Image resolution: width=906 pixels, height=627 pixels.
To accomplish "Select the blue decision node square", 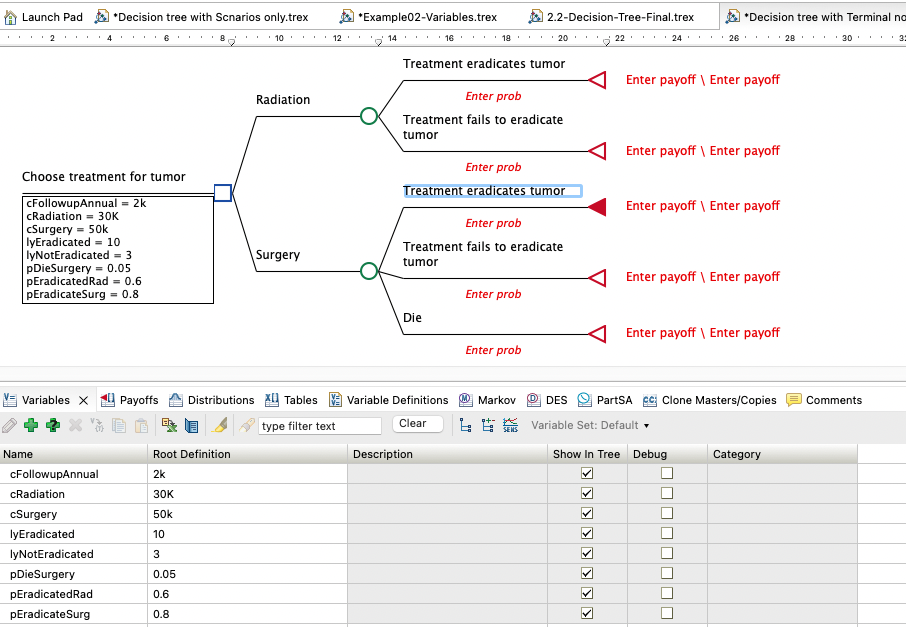I will pos(222,193).
